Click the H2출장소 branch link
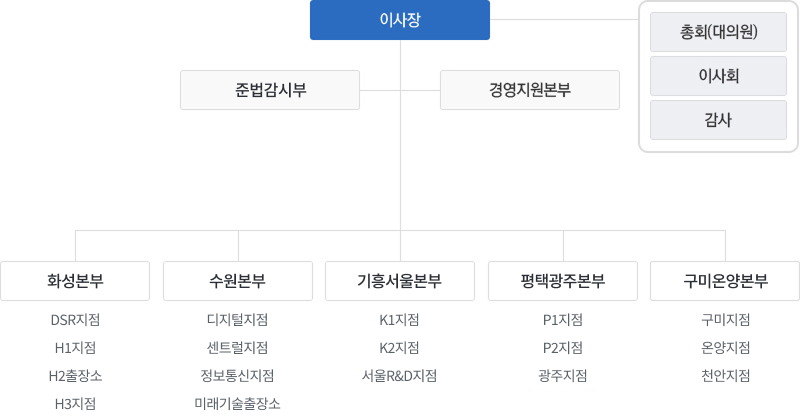Screen dimensions: 800x416 click(x=75, y=376)
